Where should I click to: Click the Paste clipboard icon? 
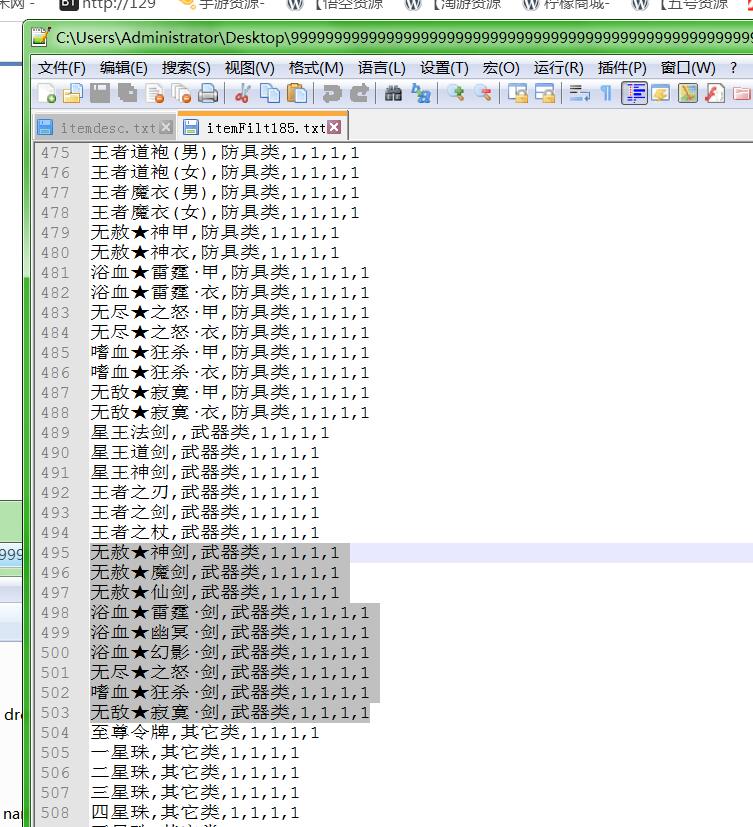297,94
